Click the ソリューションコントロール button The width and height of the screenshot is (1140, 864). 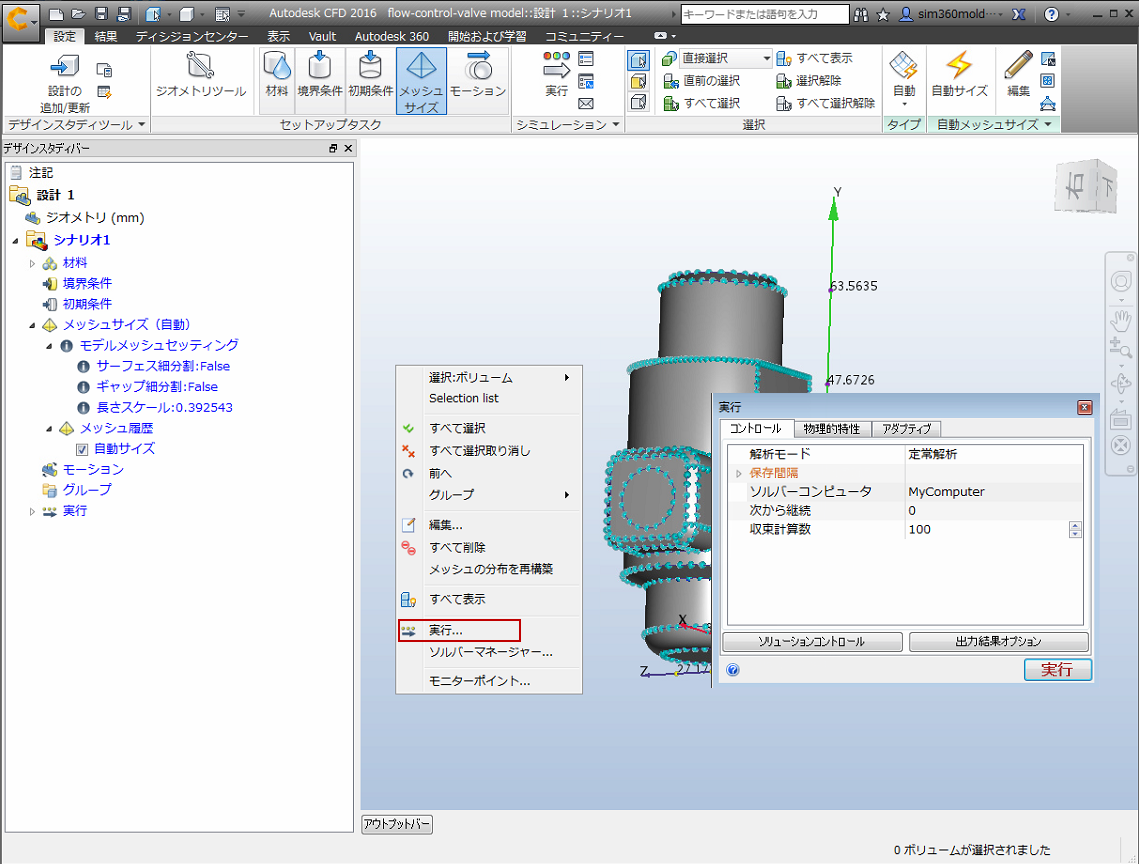(811, 641)
